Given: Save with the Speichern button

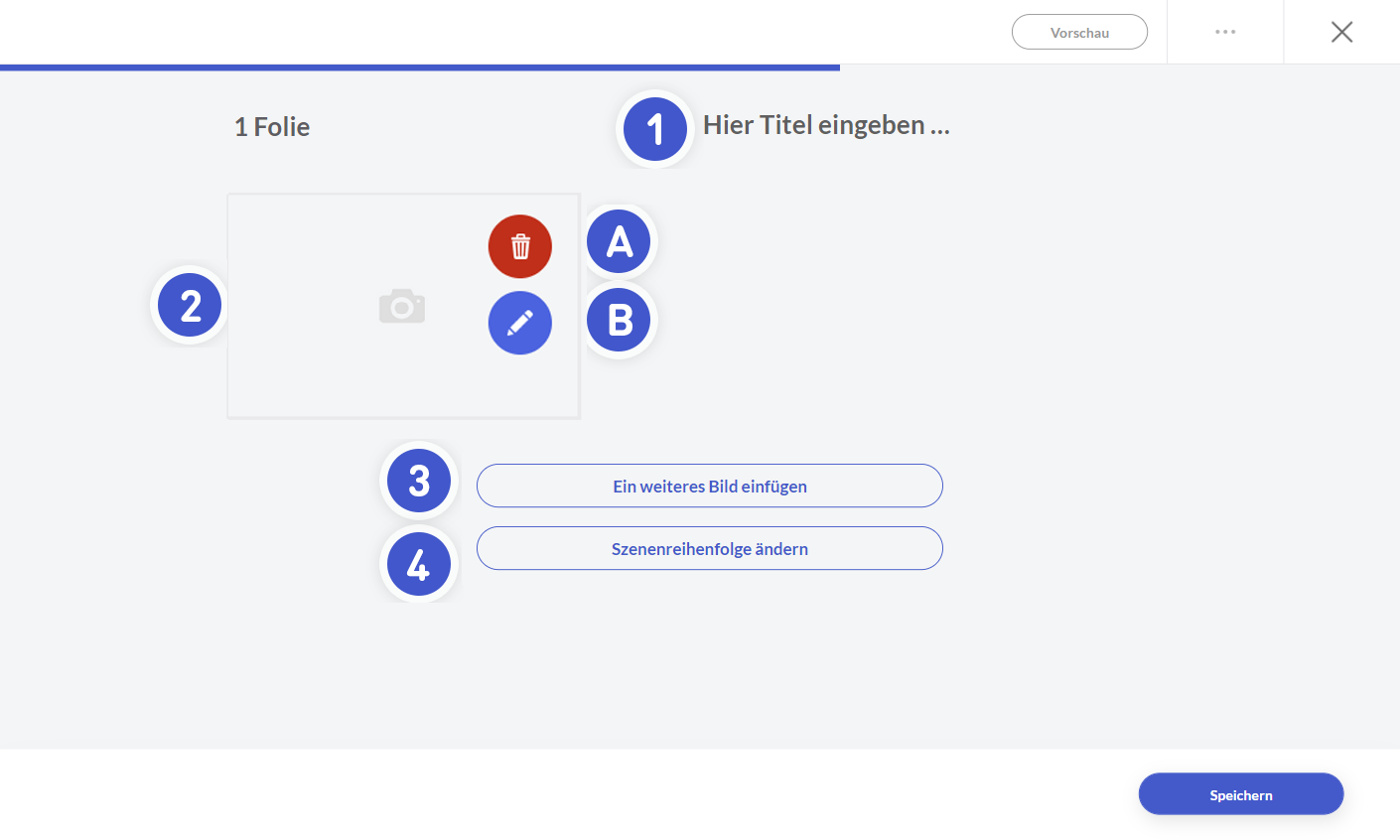Looking at the screenshot, I should coord(1240,794).
